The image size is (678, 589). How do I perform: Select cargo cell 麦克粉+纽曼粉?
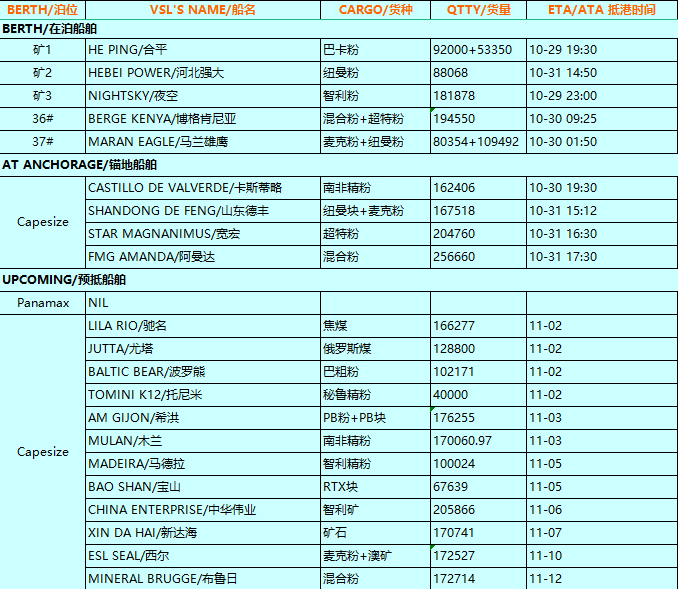pyautogui.click(x=375, y=141)
